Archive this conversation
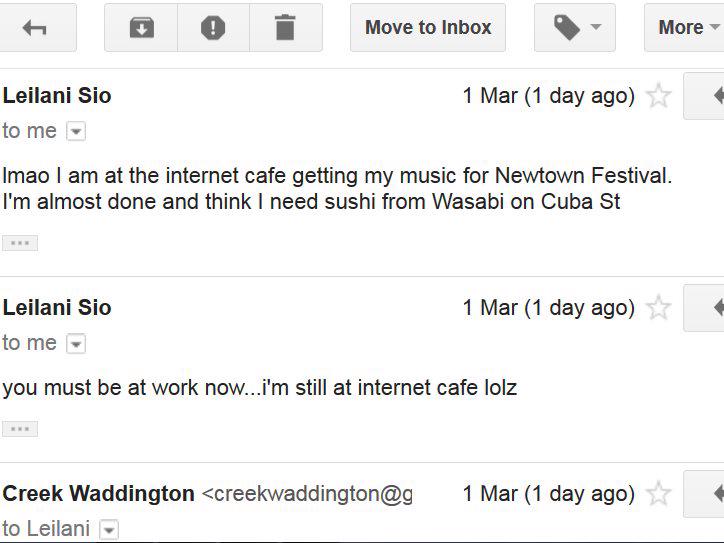Viewport: 724px width, 543px height. [141, 28]
